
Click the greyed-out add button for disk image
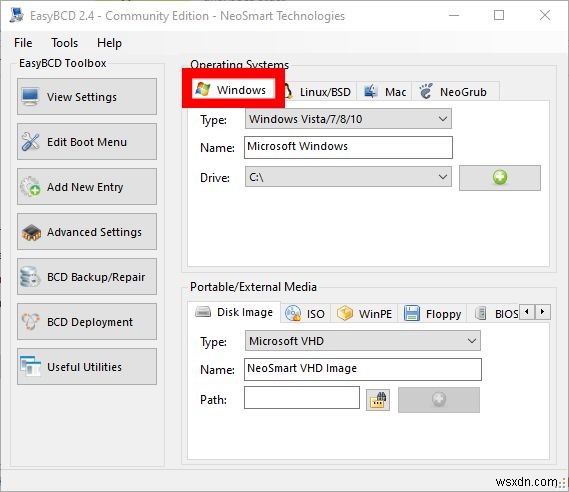click(x=439, y=400)
